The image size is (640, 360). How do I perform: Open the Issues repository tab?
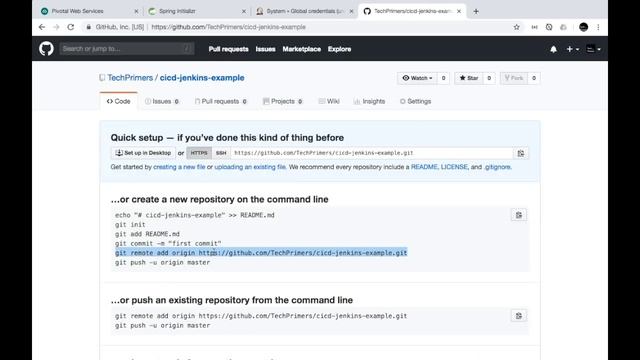tap(162, 101)
